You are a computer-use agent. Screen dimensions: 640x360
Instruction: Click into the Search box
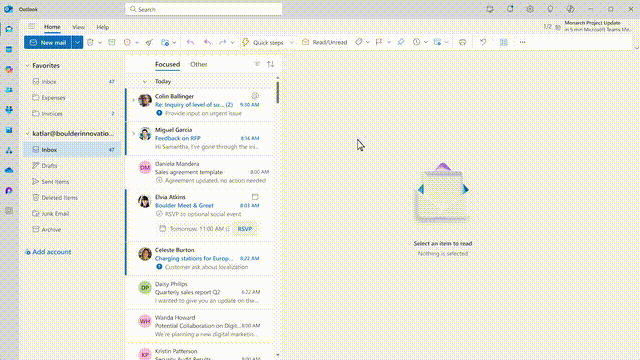pos(203,9)
